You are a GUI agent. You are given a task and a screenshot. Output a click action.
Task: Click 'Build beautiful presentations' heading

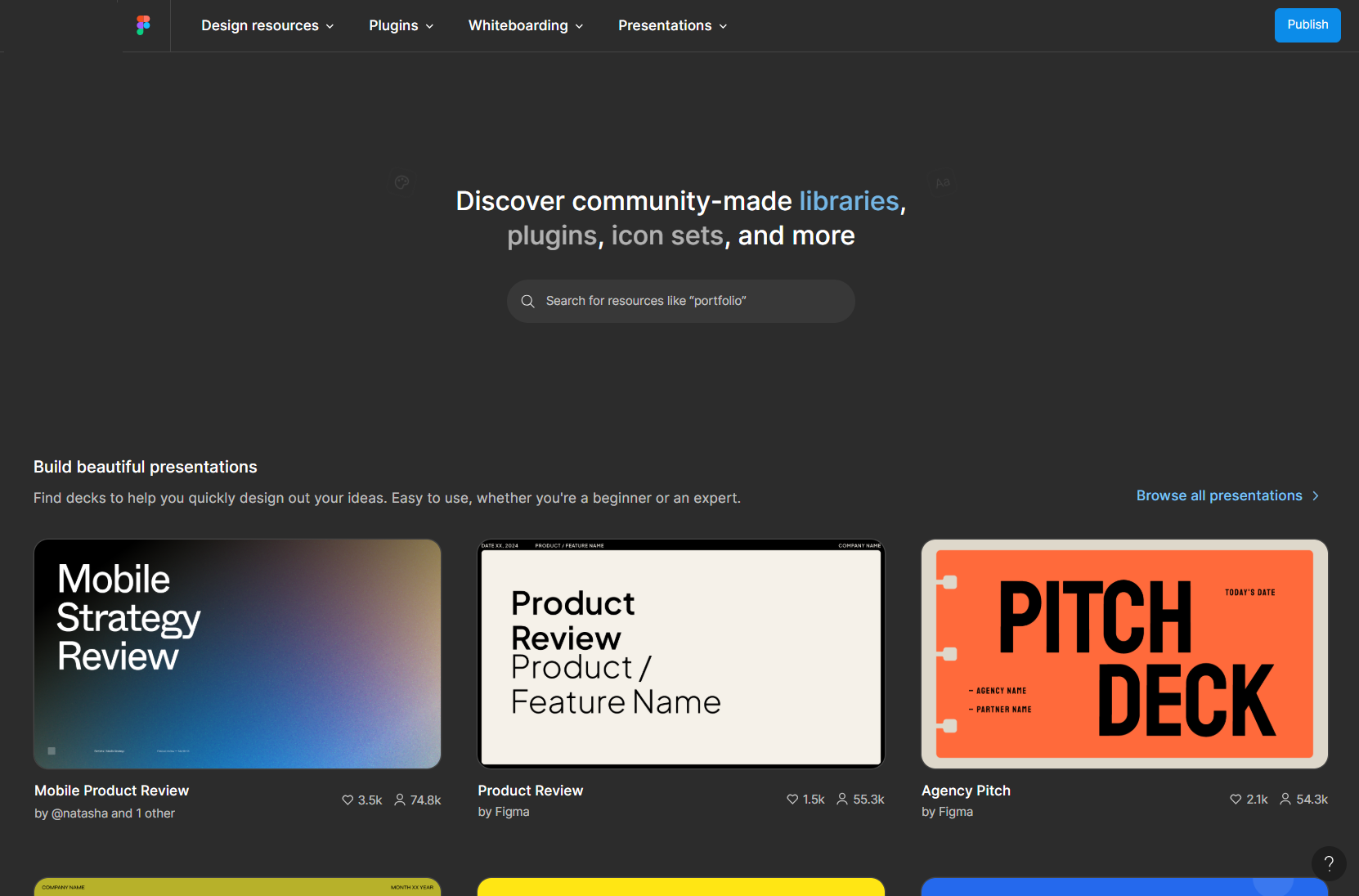coord(146,467)
